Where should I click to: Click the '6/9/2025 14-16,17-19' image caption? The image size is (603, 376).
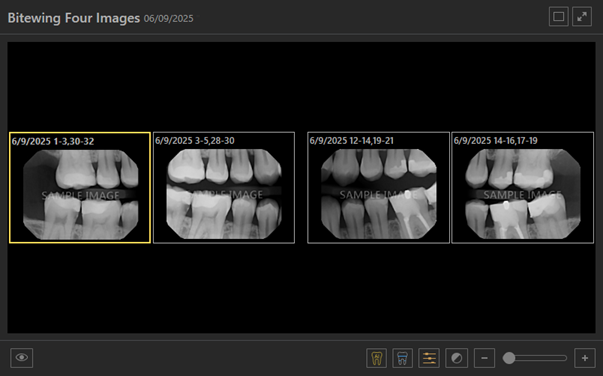tap(495, 141)
